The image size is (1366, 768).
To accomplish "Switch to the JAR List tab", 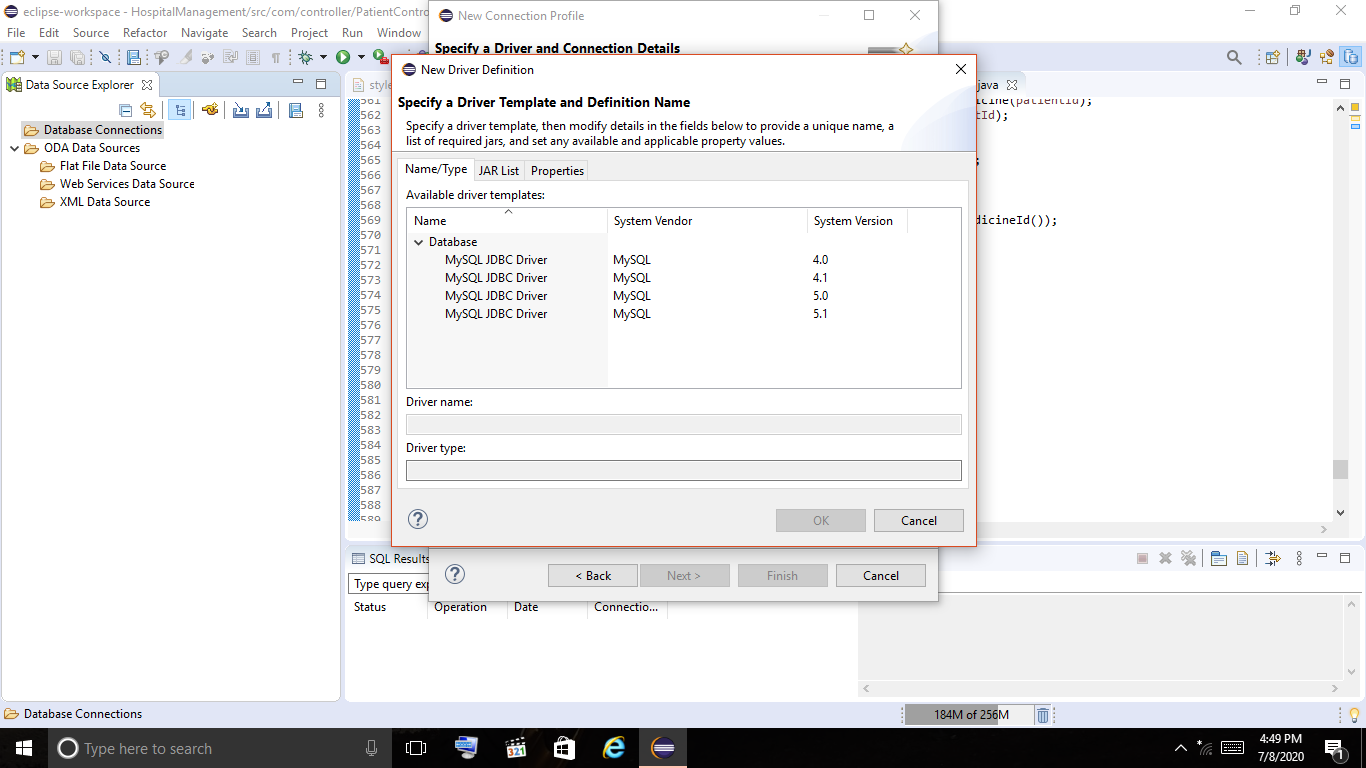I will pyautogui.click(x=499, y=171).
